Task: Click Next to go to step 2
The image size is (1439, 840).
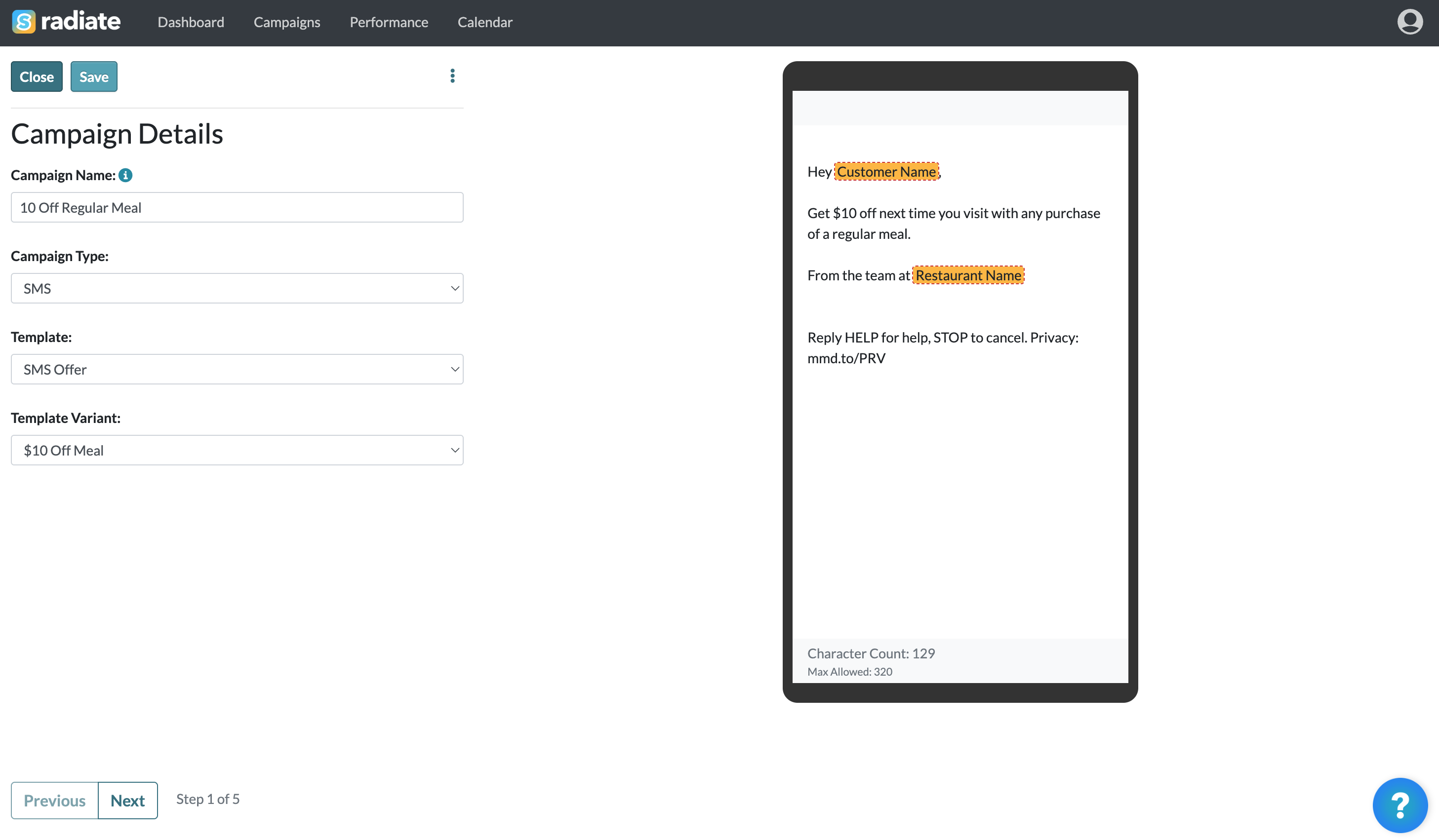Action: pyautogui.click(x=127, y=800)
